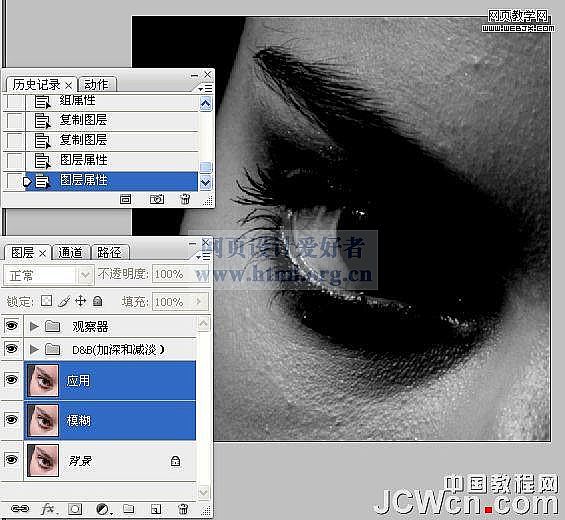
Task: Expand the D&B(加深和减淡) group triangle
Action: click(x=34, y=349)
